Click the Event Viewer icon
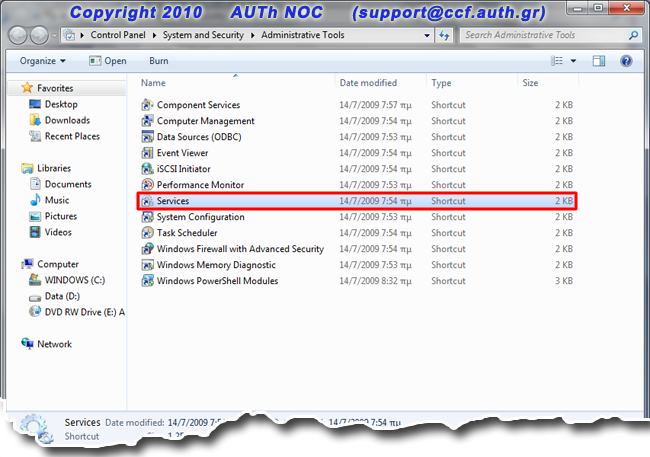The image size is (650, 457). (147, 153)
